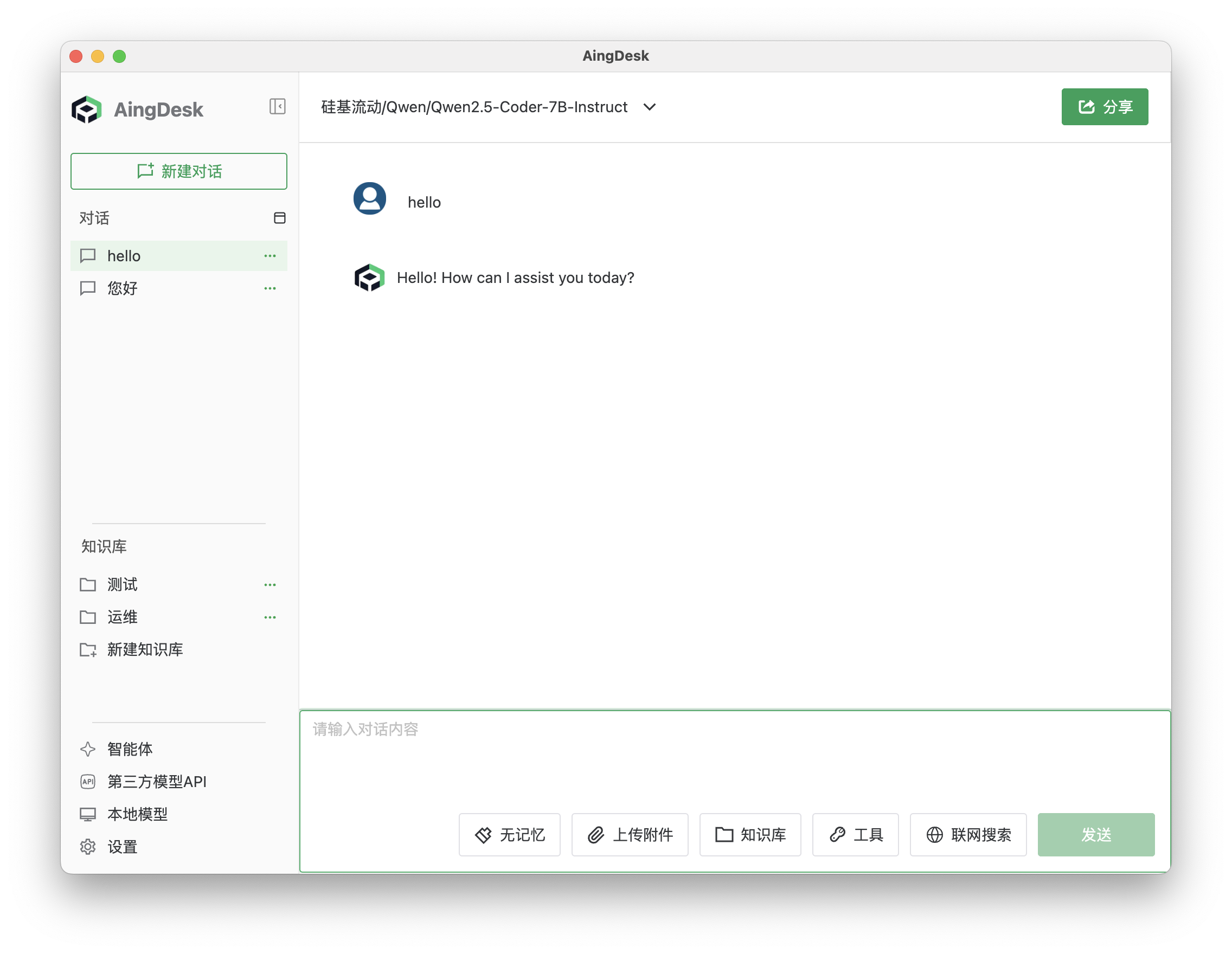This screenshot has width=1232, height=954.
Task: Create a knowledge base via 新建知识库
Action: [x=145, y=649]
